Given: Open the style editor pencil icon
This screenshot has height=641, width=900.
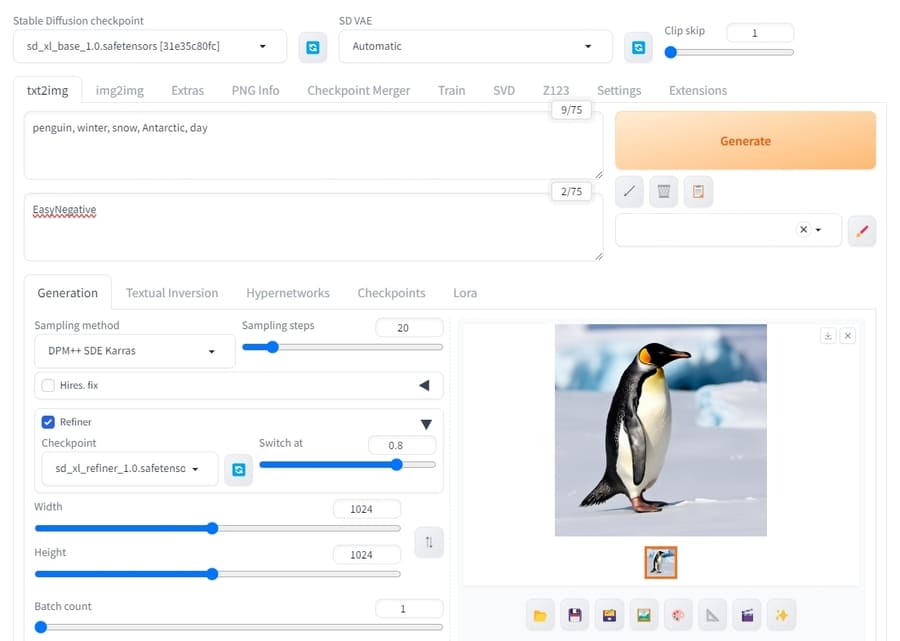Looking at the screenshot, I should [862, 231].
